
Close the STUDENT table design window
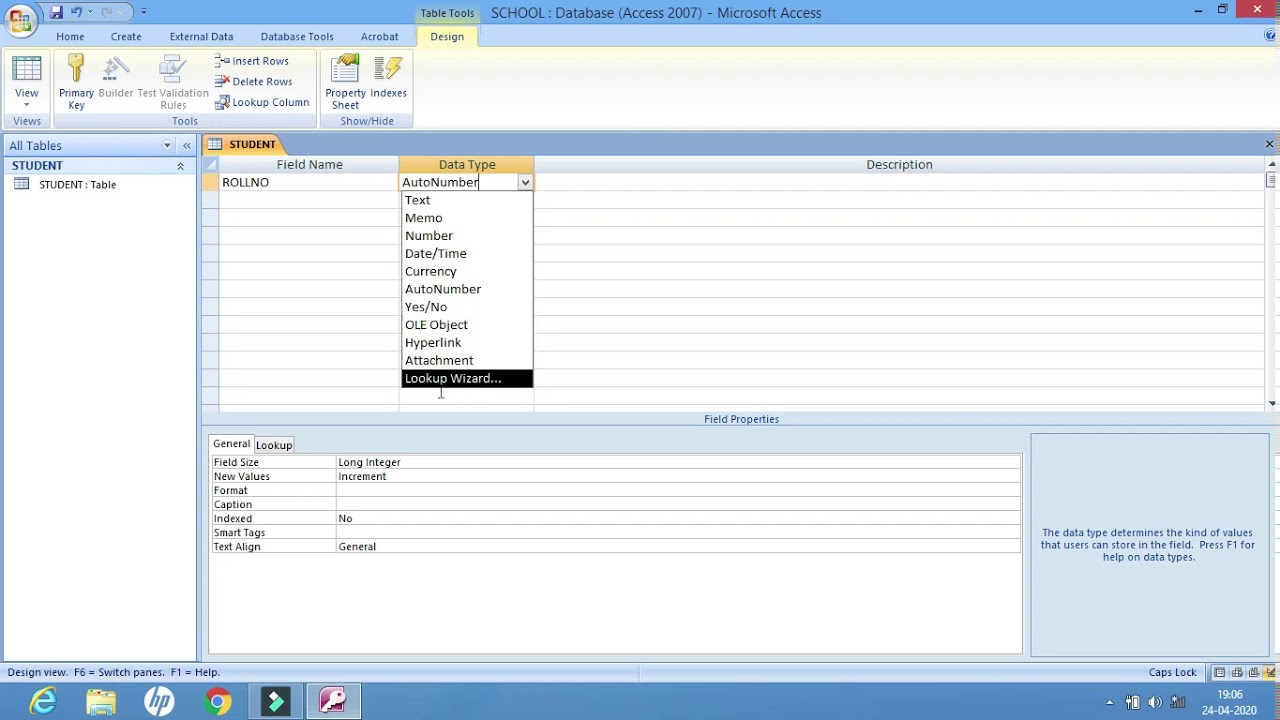pyautogui.click(x=1269, y=145)
